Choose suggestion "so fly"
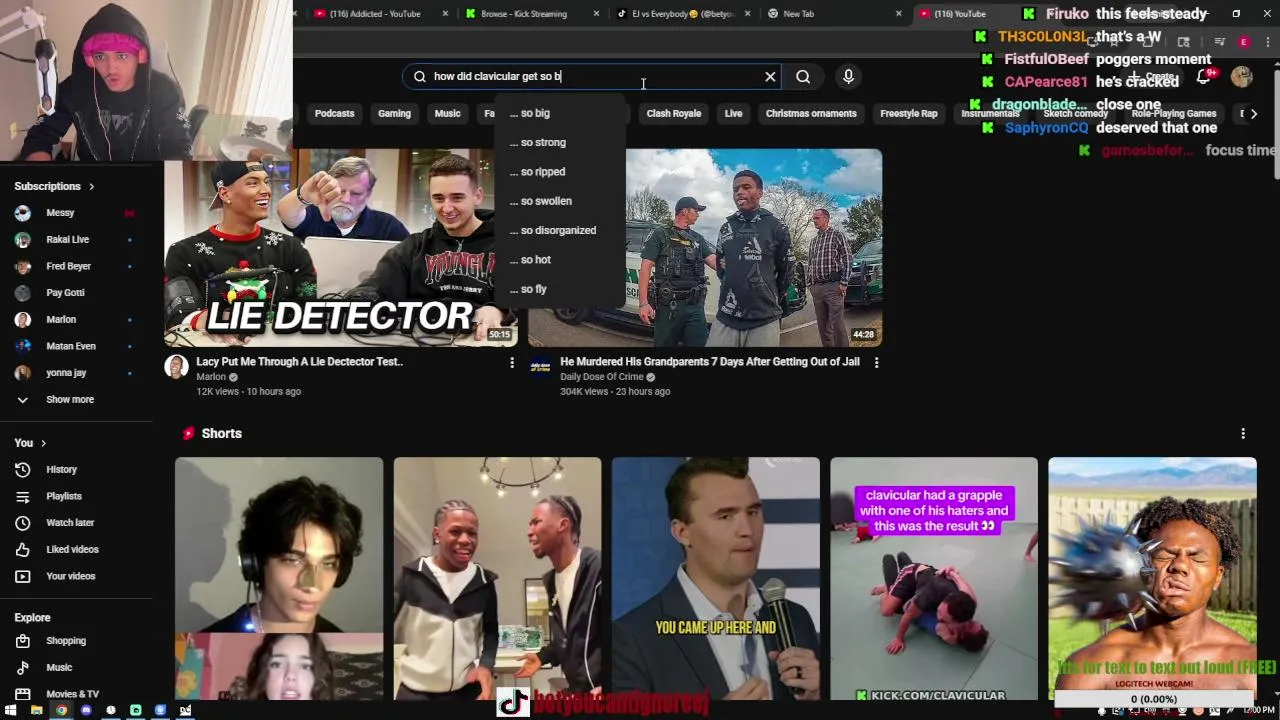The image size is (1280, 720). click(x=528, y=289)
